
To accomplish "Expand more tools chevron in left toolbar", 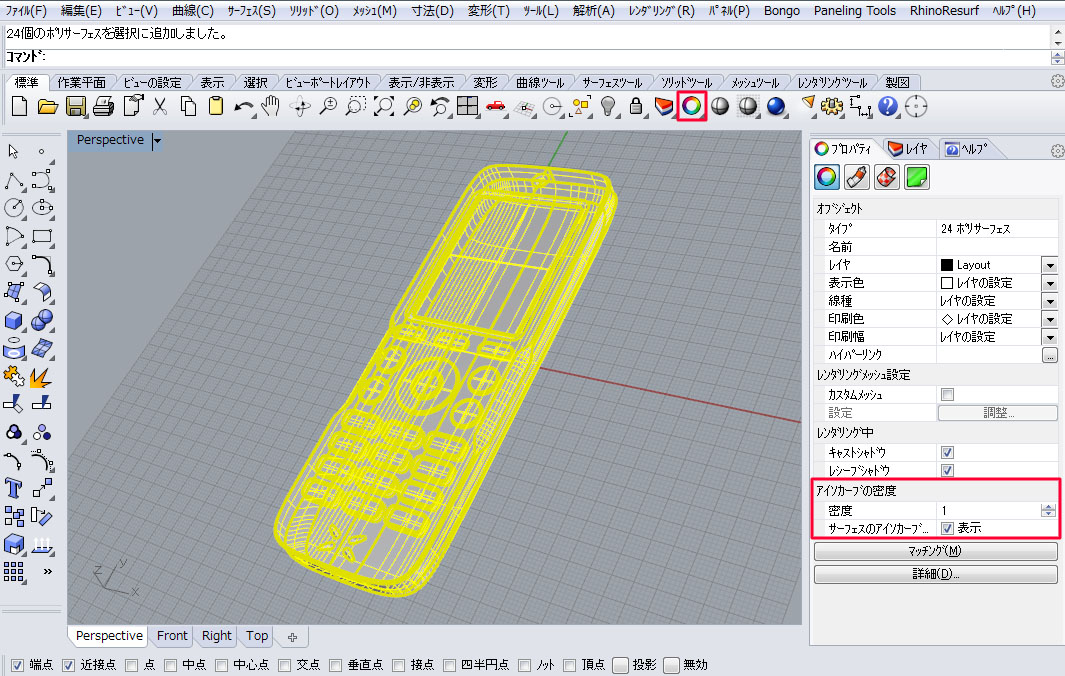I will (48, 571).
